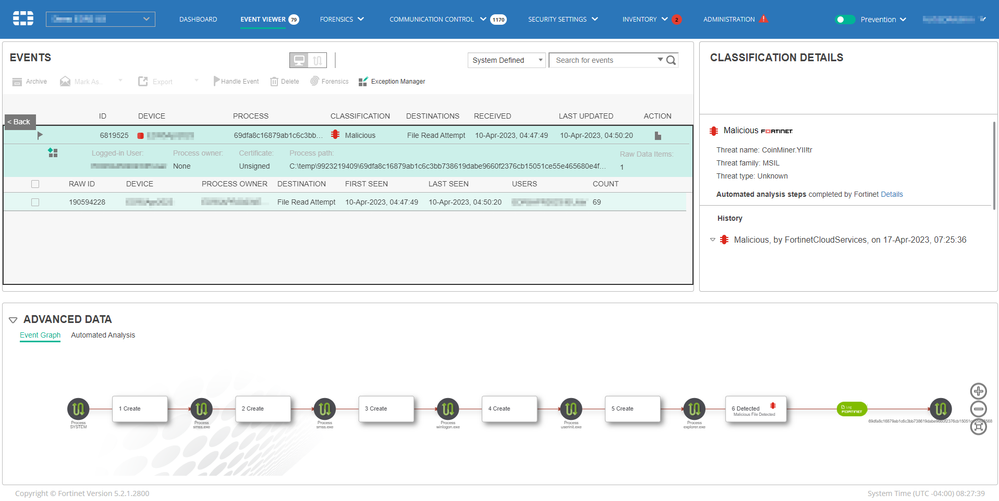This screenshot has width=999, height=501.
Task: Zoom in on the event graph
Action: 978,391
